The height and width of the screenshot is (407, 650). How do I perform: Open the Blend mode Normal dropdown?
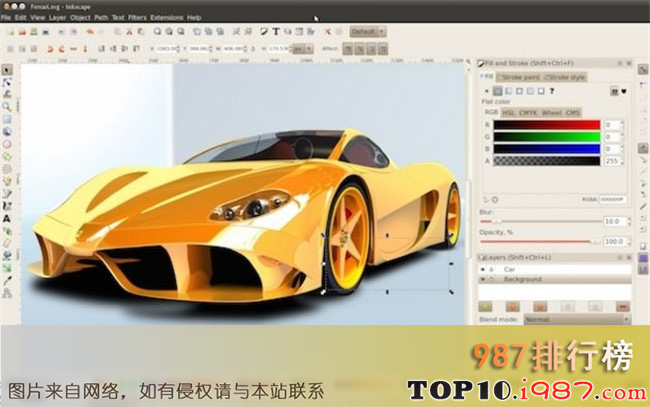tap(577, 320)
